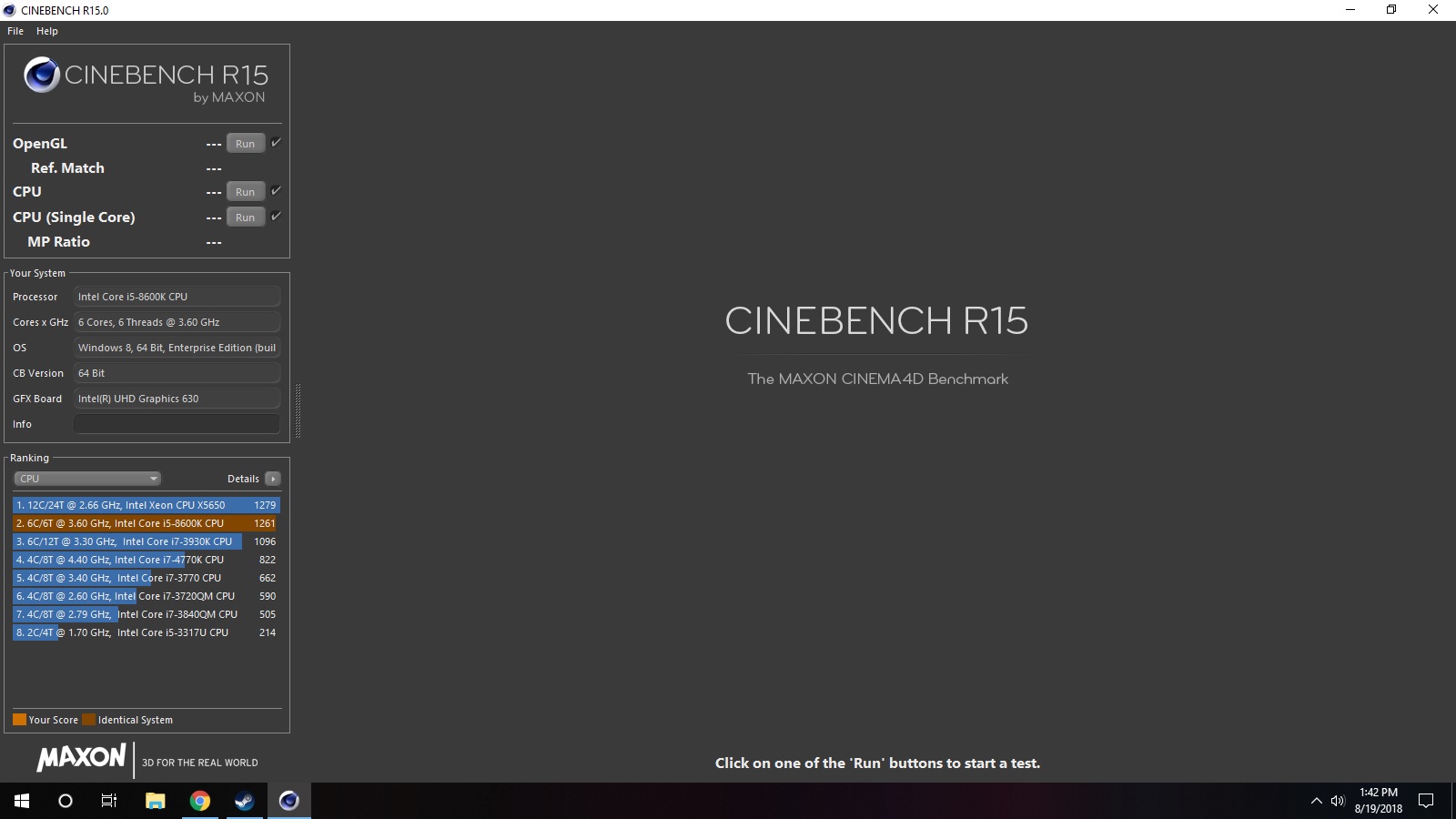This screenshot has height=819, width=1456.
Task: Click the MAXON logo
Action: point(82,757)
